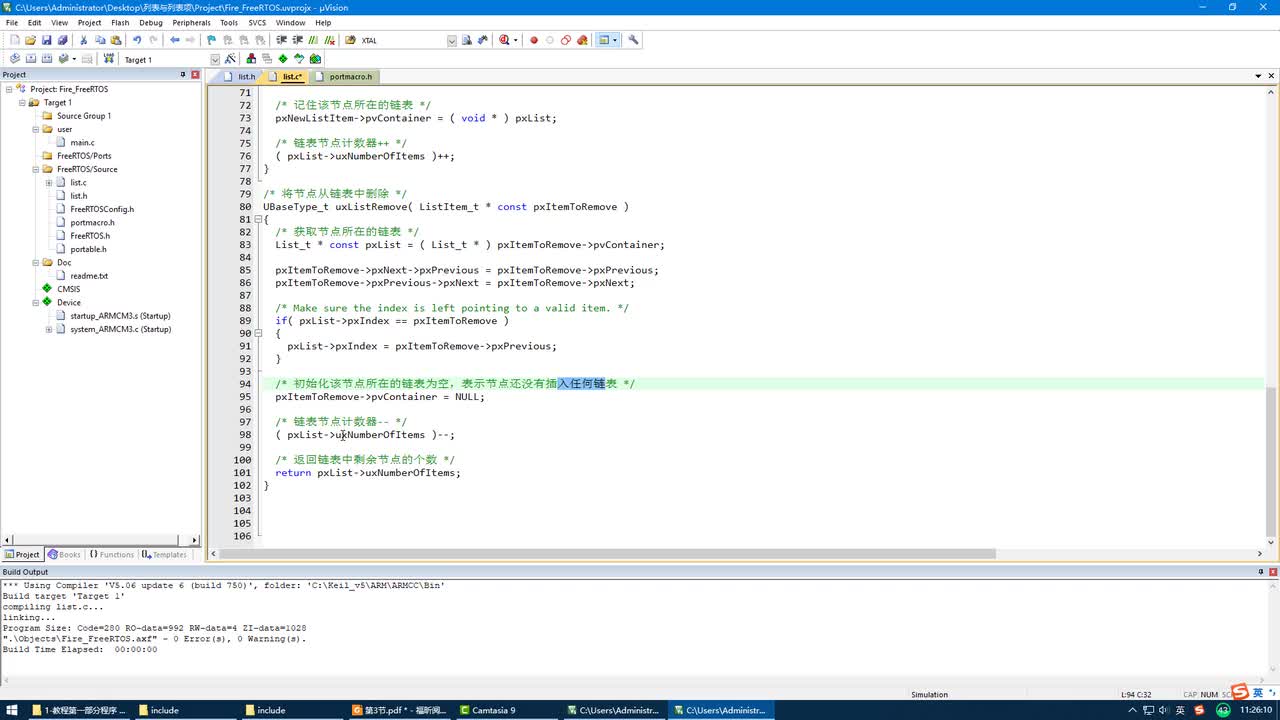
Task: Undo the last edit
Action: (137, 40)
